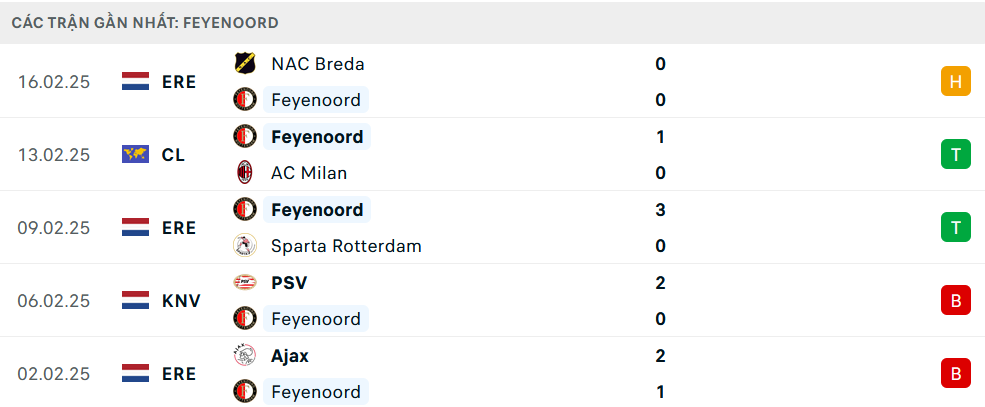985x407 pixels.
Task: Click the red B badge for 06.02.25
Action: (956, 301)
